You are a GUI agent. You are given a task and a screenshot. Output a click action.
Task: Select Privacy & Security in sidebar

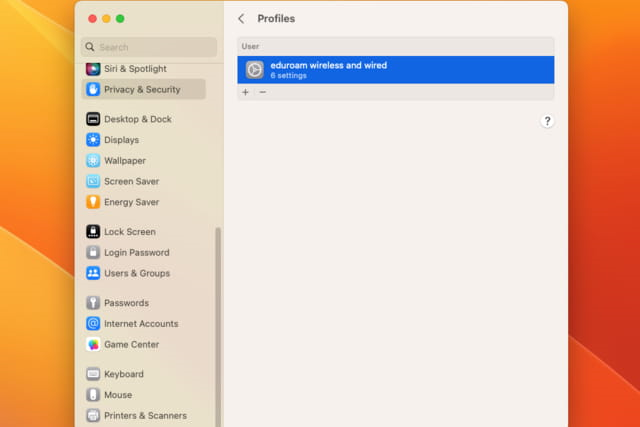click(142, 89)
